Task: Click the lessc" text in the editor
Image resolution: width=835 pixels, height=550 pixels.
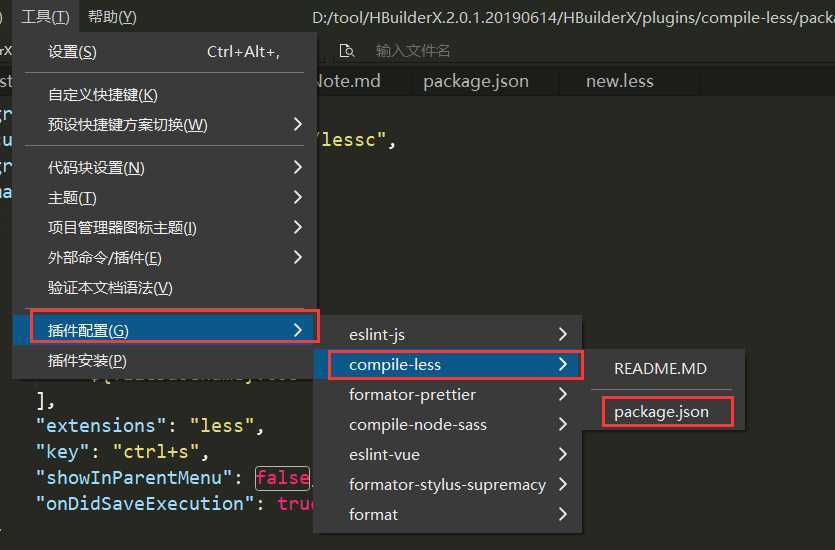Action: pyautogui.click(x=354, y=140)
